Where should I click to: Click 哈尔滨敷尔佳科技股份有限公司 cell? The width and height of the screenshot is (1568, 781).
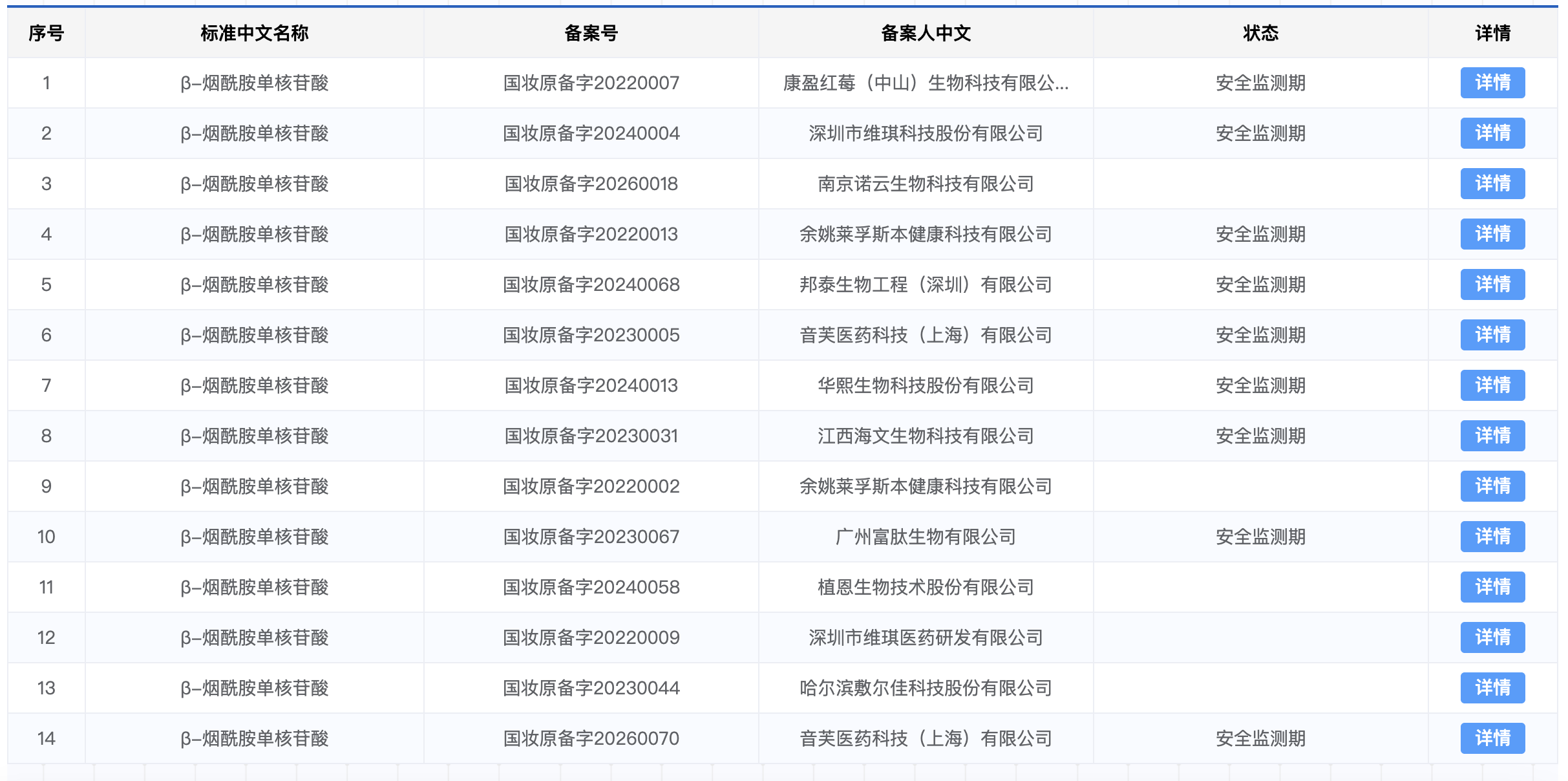[x=926, y=688]
